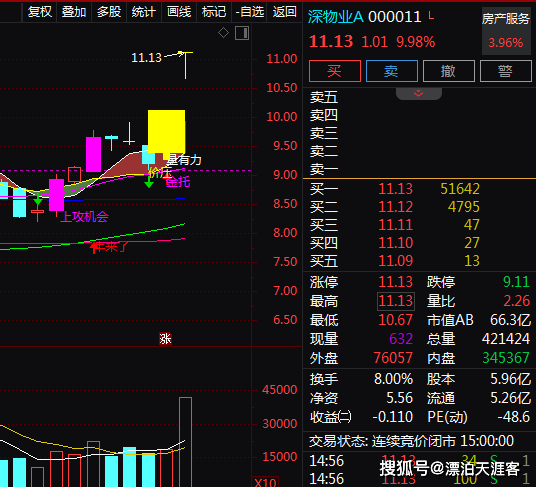Image resolution: width=536 pixels, height=487 pixels.
Task: Click the large yellow candlestick
Action: coord(166,132)
